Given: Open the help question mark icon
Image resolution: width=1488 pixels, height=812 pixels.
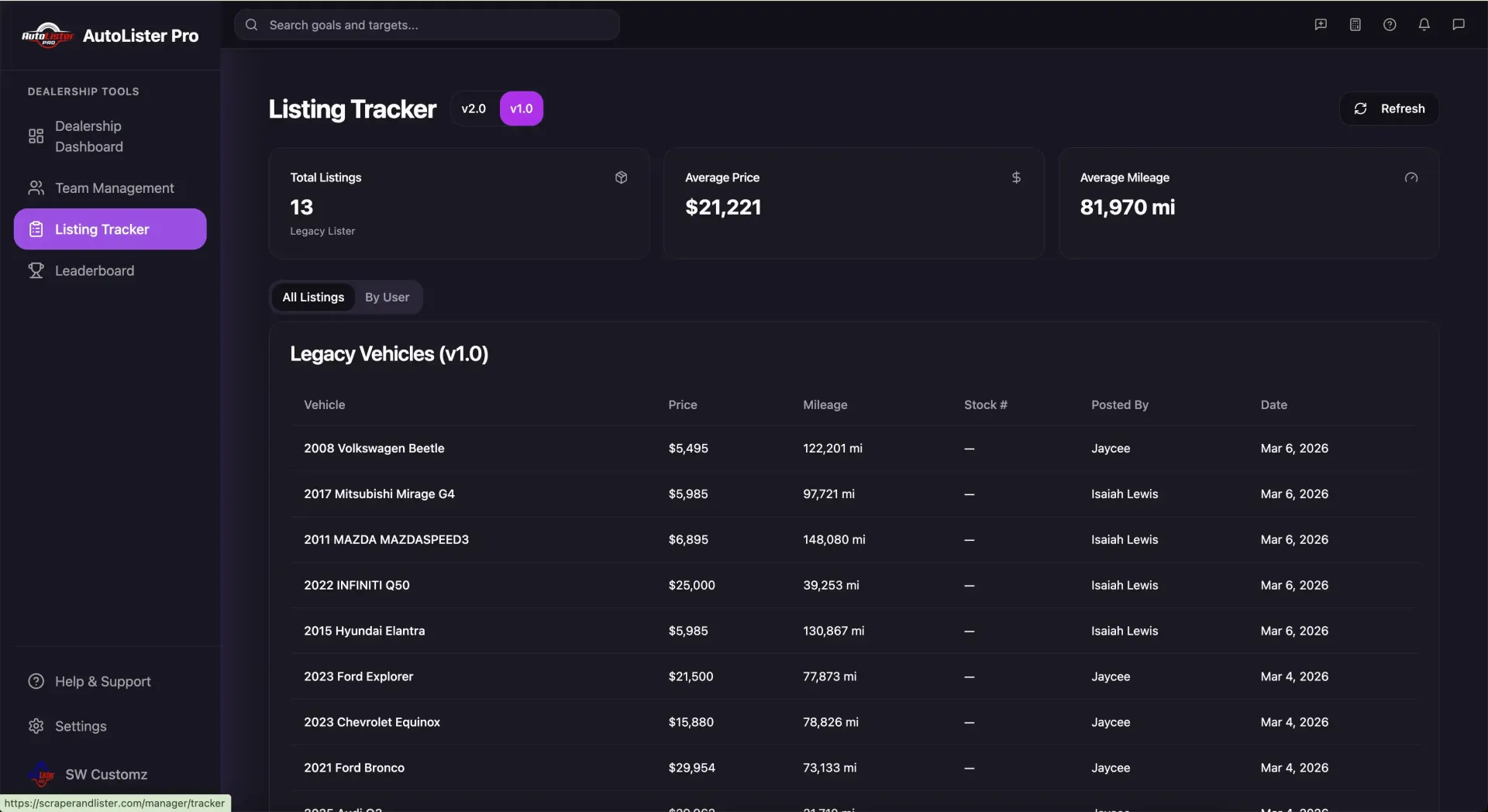Looking at the screenshot, I should coord(1390,24).
